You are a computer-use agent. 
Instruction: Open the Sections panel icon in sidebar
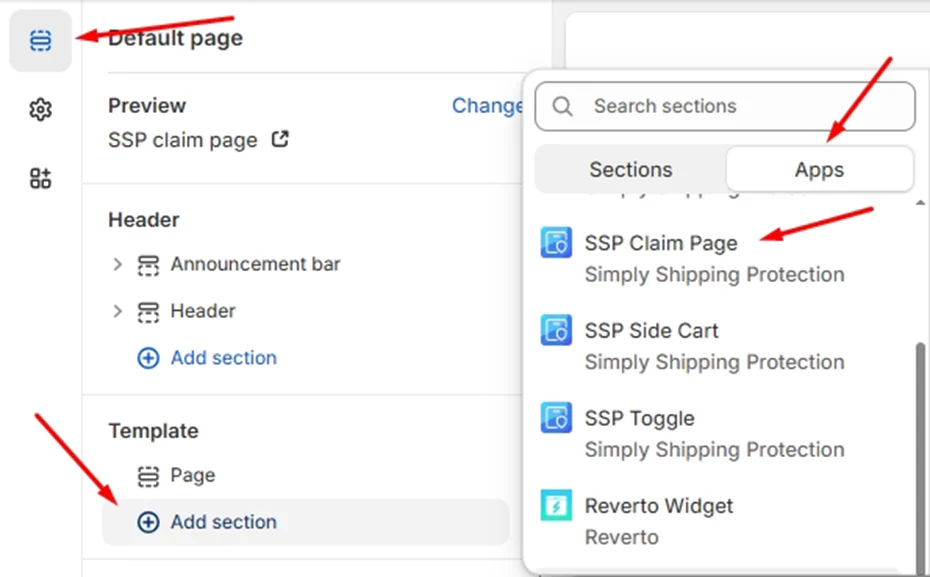(40, 41)
